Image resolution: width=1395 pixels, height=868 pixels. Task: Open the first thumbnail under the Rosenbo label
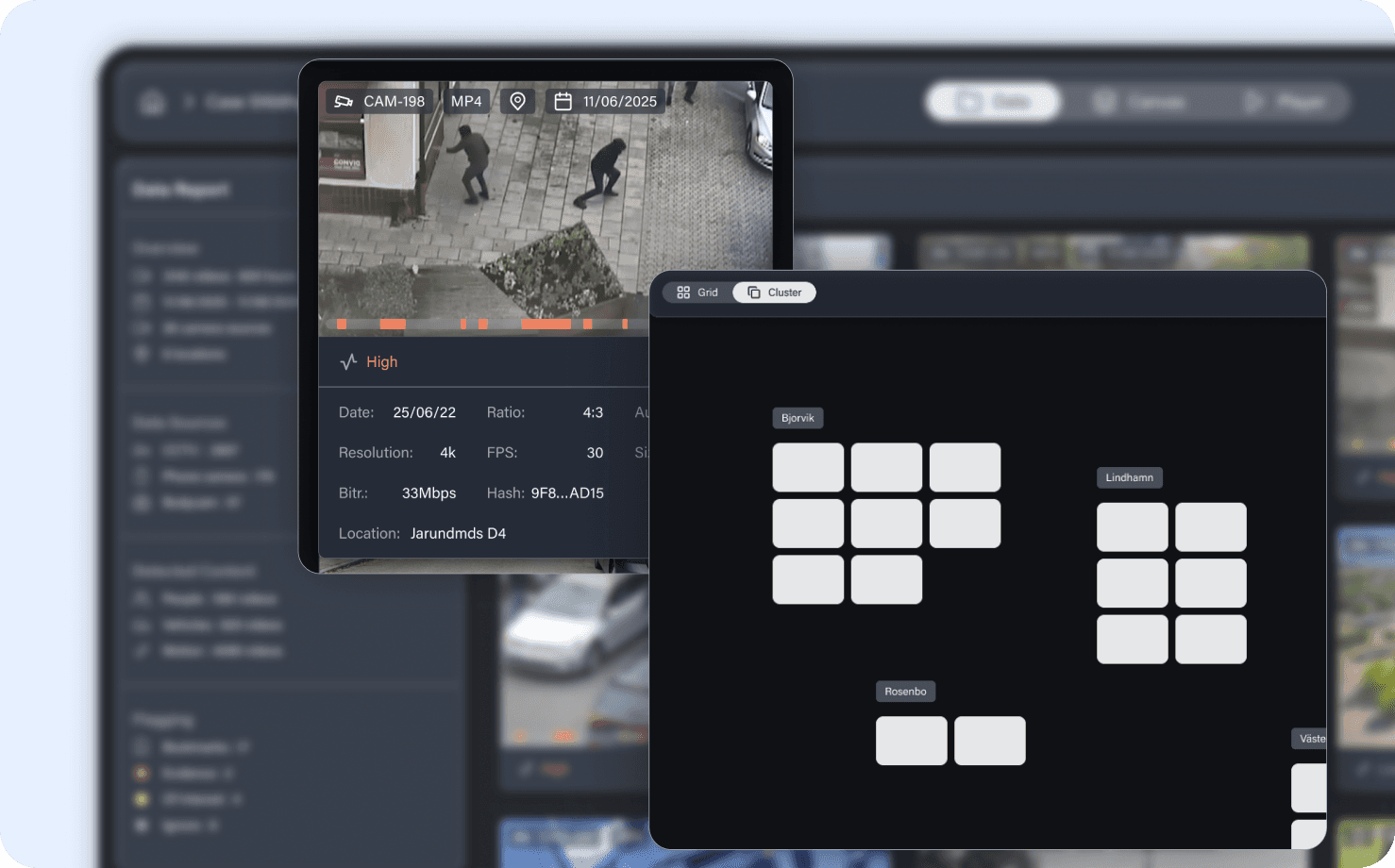[x=912, y=741]
